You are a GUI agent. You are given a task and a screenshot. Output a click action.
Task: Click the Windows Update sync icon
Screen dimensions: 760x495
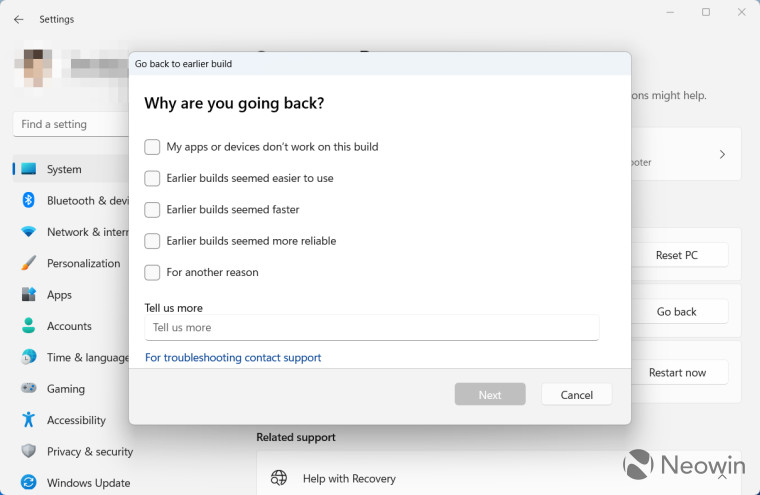[29, 482]
